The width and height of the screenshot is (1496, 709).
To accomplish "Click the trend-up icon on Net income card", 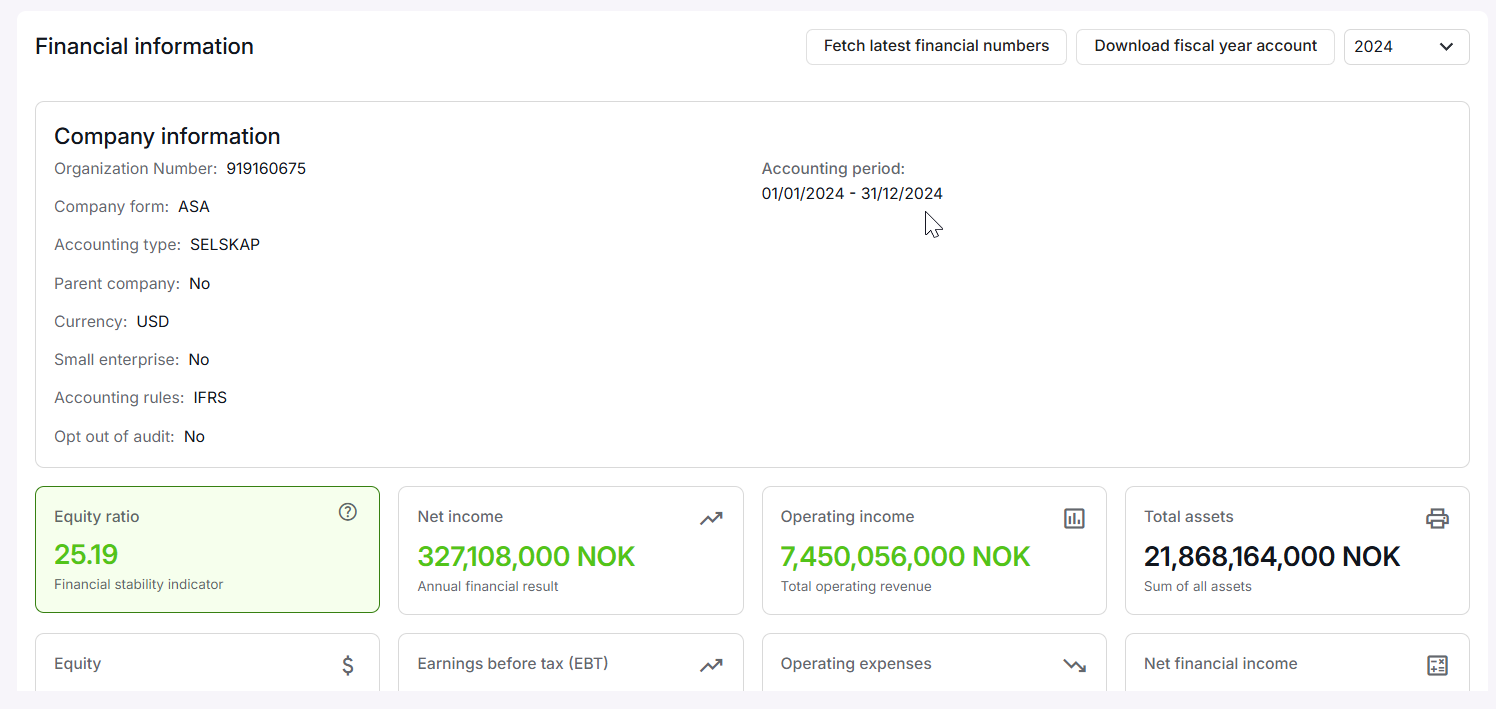I will coord(711,518).
